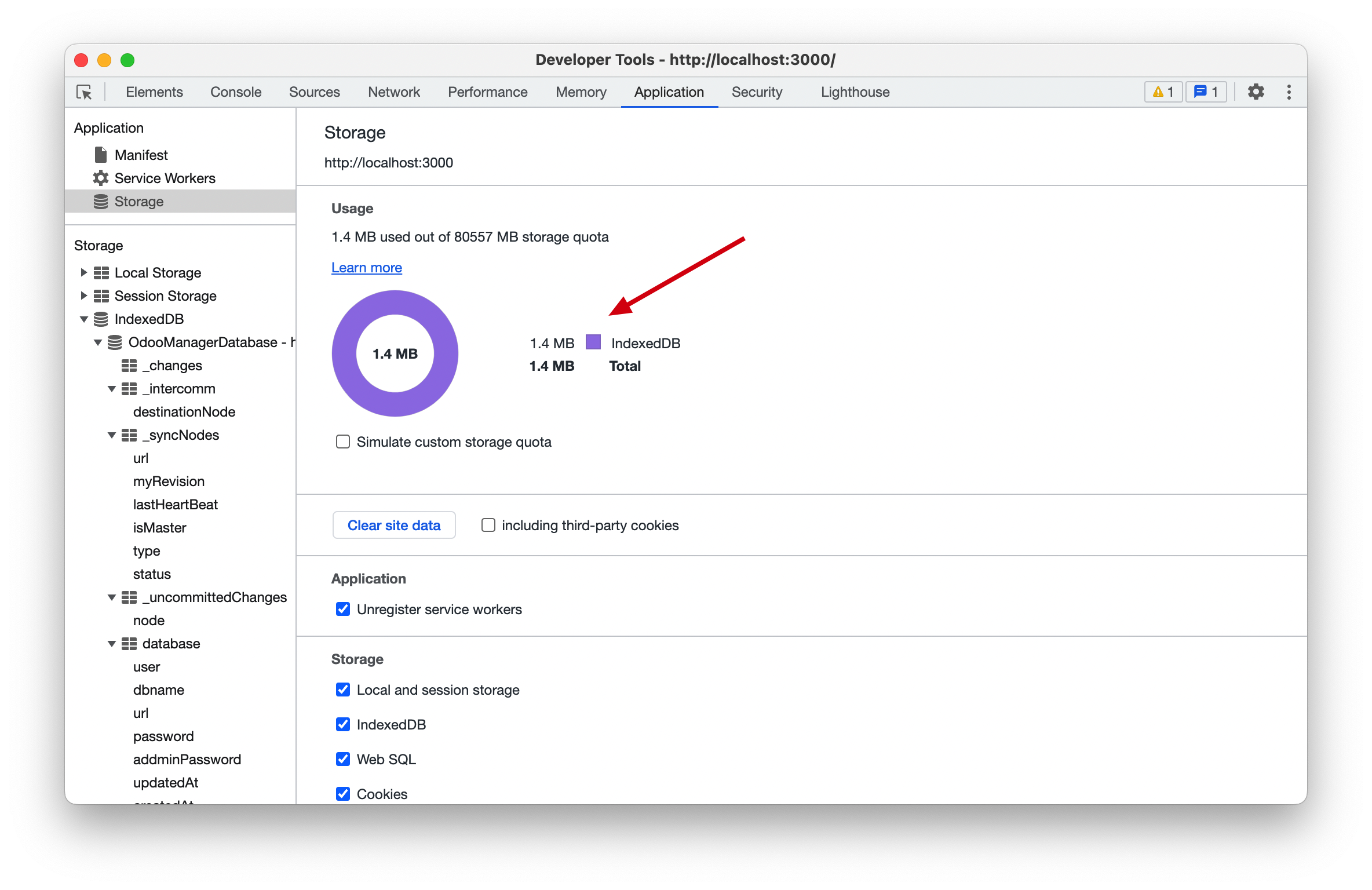Expand the Local Storage tree
This screenshot has height=890, width=1372.
pos(83,273)
